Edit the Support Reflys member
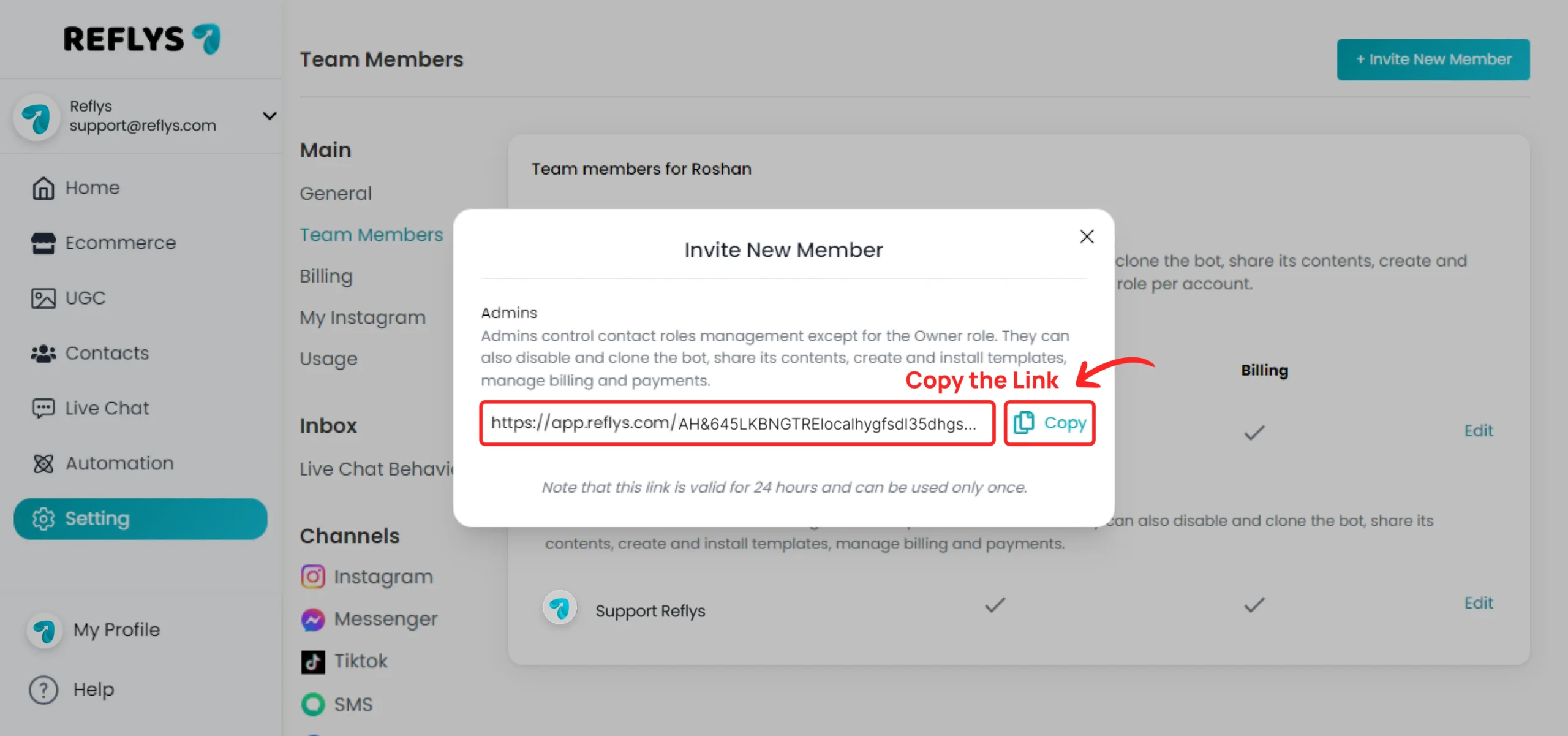1568x736 pixels. [x=1479, y=603]
